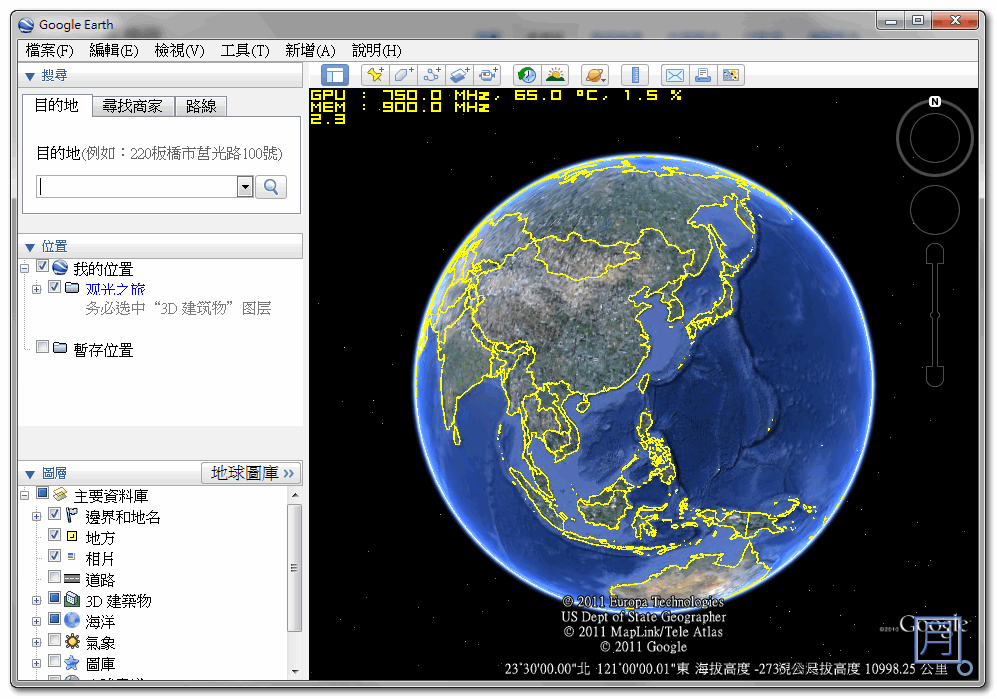Enable the 氣象 layer checkbox

coord(52,642)
